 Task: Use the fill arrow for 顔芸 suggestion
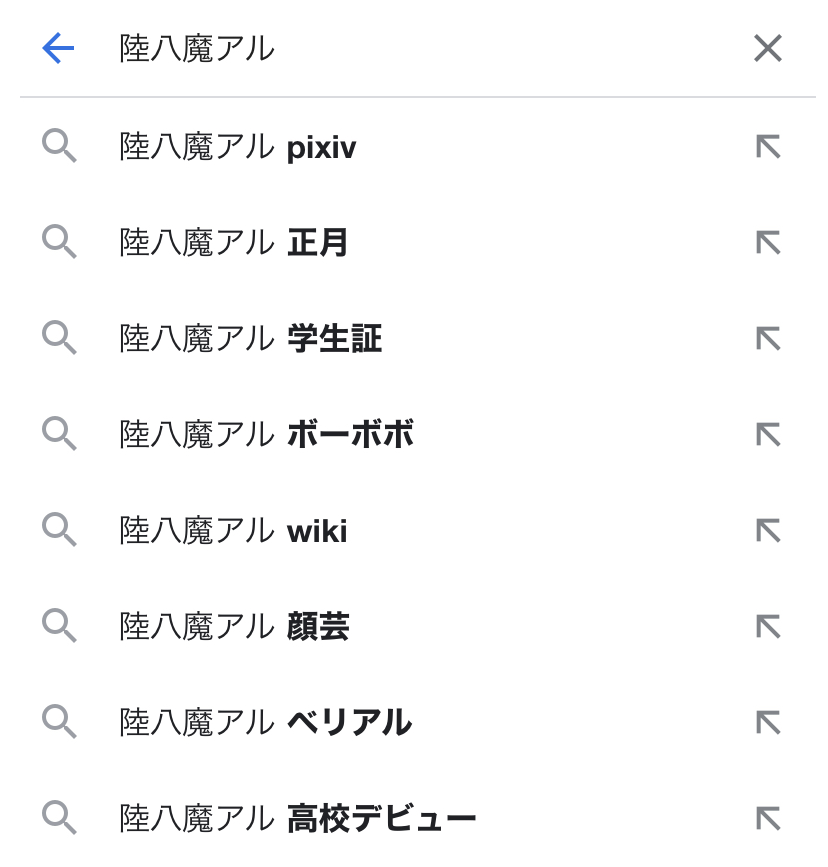(767, 627)
